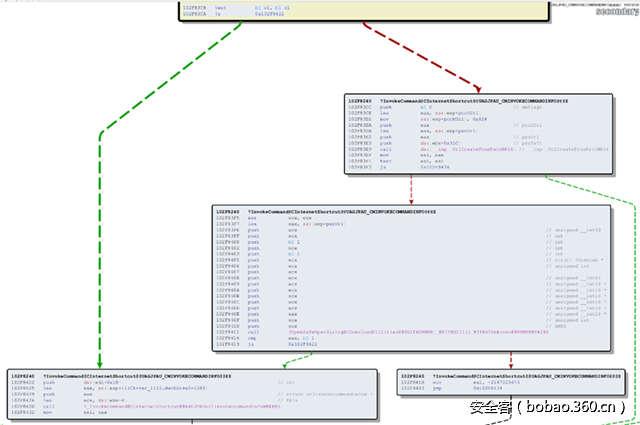Click 'push ds:[edi+0x18]' line commented int
Image resolution: width=640 pixels, height=425 pixels.
153,383
